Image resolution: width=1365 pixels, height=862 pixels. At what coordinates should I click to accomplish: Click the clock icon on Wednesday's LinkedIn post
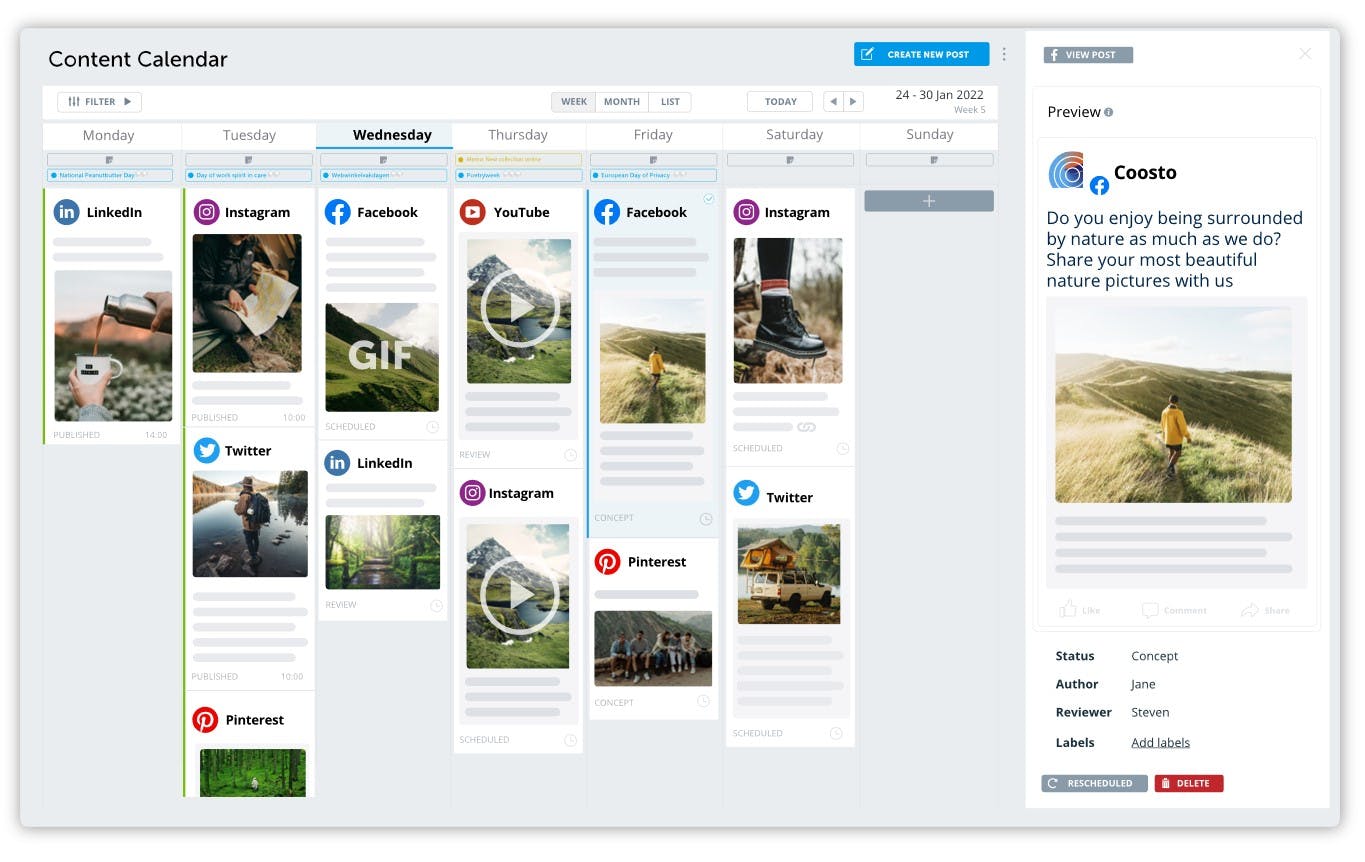click(436, 605)
